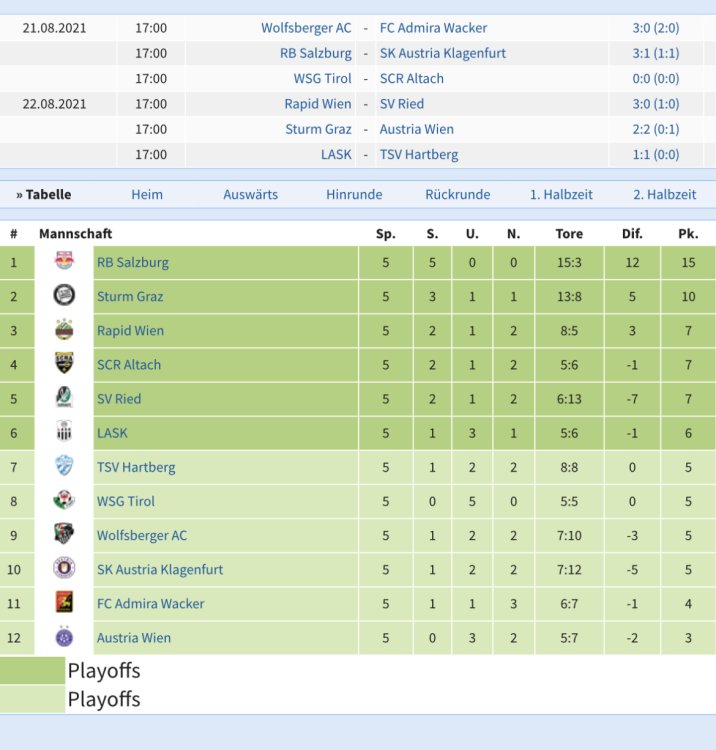Open the 1. Halbzeit tab
716x750 pixels.
tap(561, 195)
